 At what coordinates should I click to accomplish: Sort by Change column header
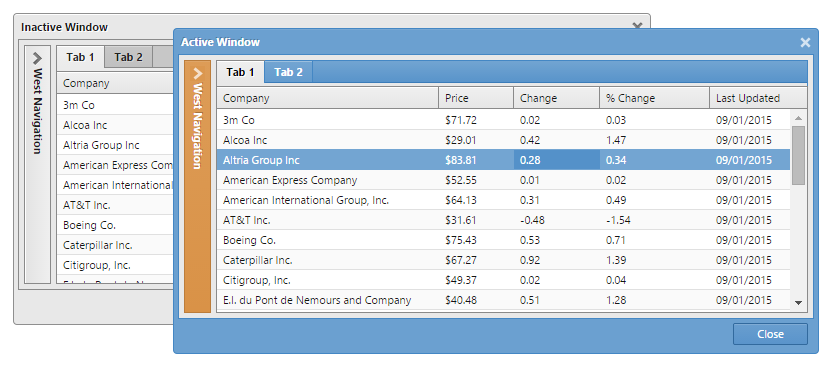tap(556, 98)
